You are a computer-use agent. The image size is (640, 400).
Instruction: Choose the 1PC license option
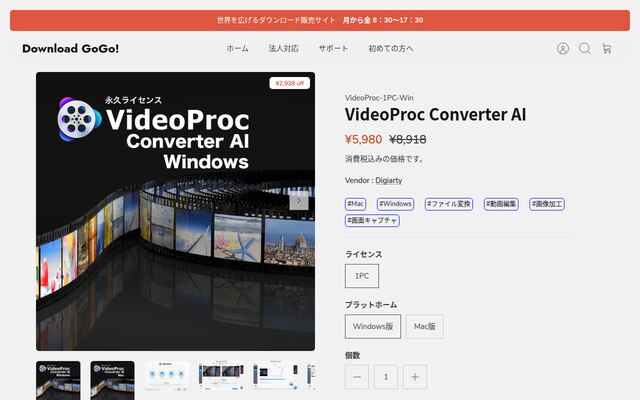pyautogui.click(x=362, y=276)
